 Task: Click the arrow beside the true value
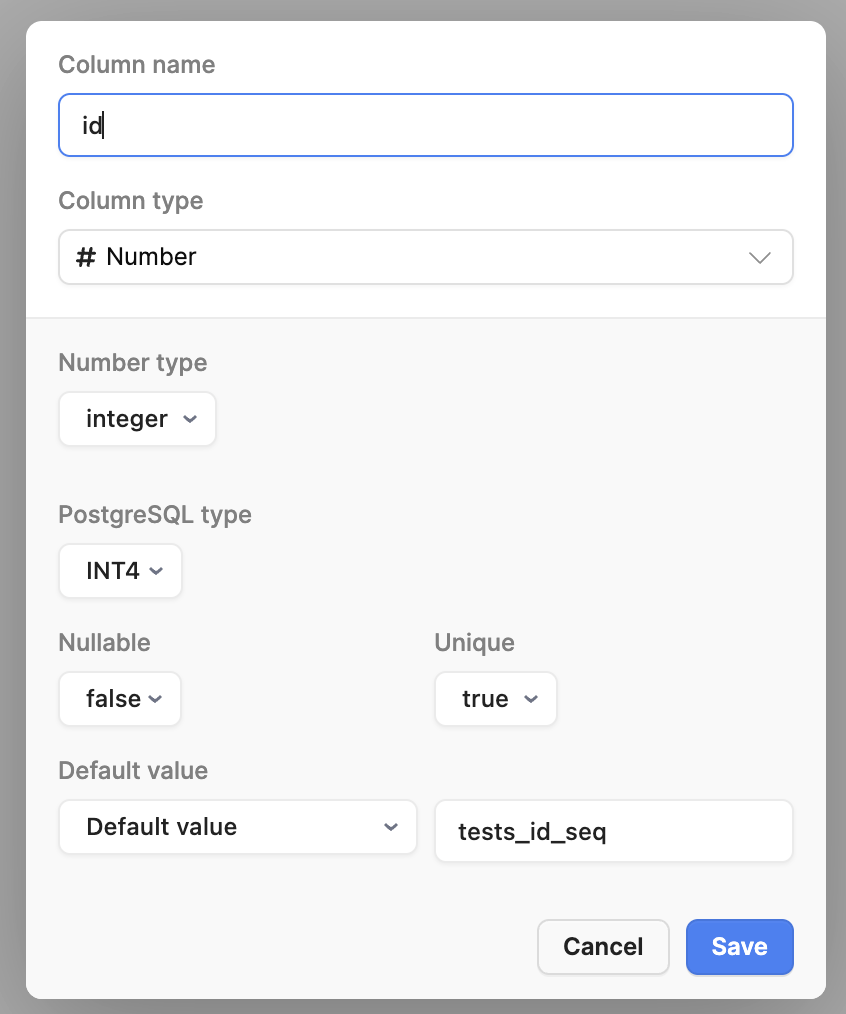tap(531, 699)
